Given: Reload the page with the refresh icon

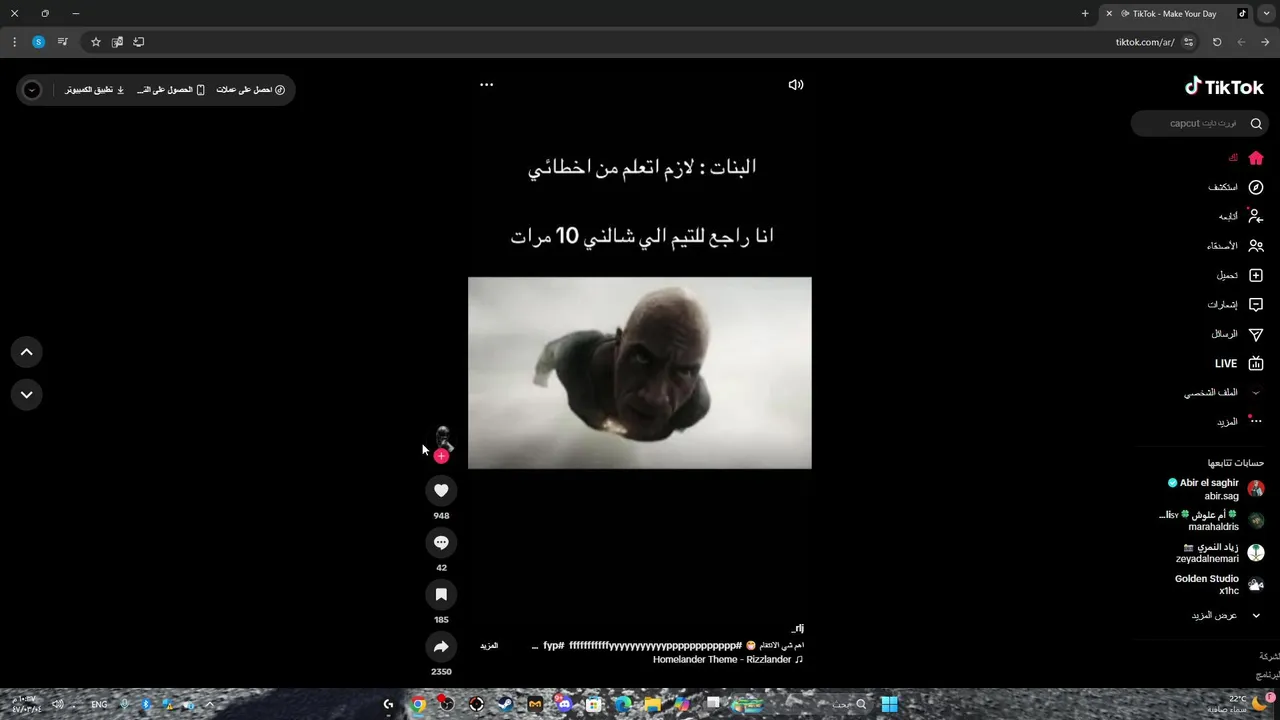Looking at the screenshot, I should (x=1217, y=42).
